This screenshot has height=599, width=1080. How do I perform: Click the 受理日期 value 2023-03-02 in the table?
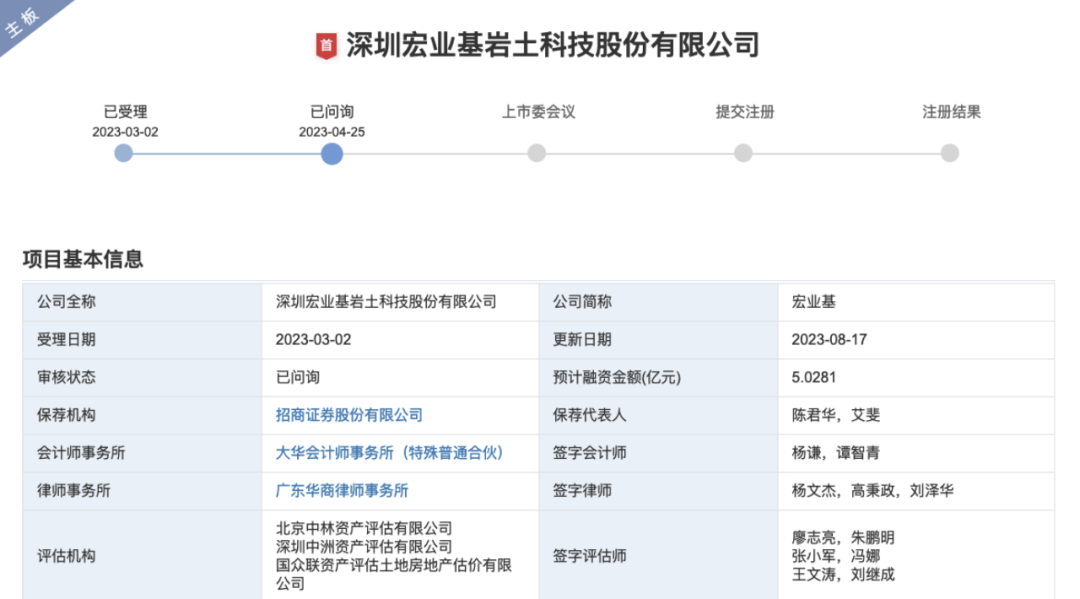[x=313, y=340]
